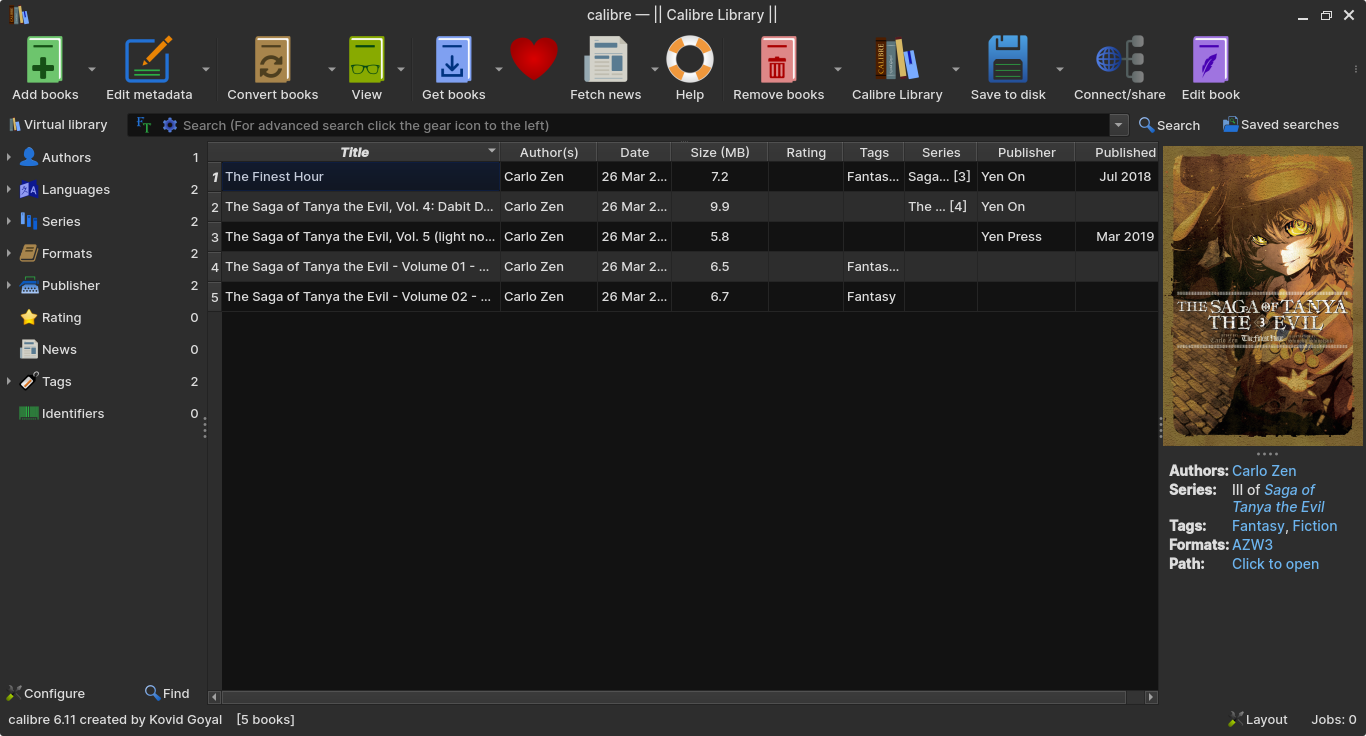Click the book cover thumbnail

click(1263, 296)
